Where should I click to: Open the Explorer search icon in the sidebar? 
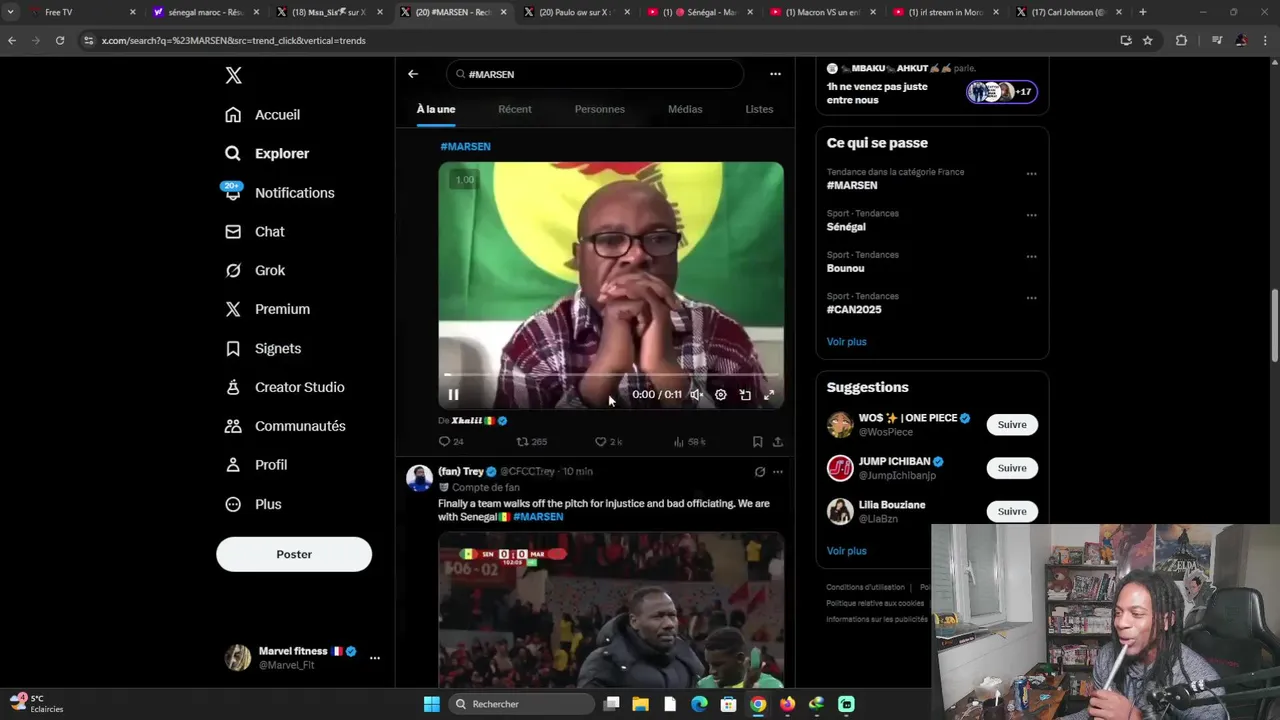tap(233, 154)
